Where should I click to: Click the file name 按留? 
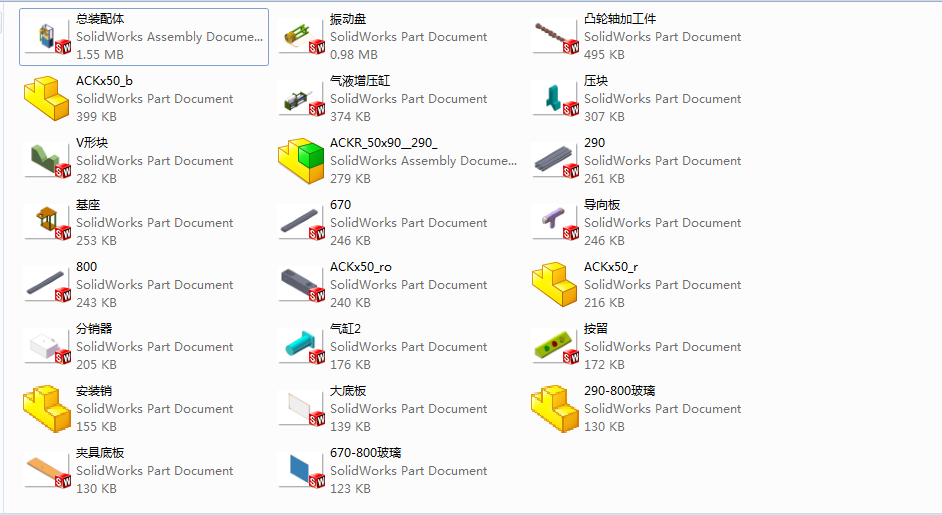click(596, 328)
